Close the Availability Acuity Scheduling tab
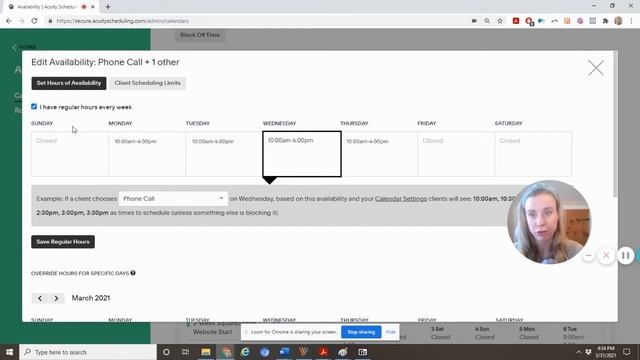Viewport: 640px width, 360px height. pos(93,7)
